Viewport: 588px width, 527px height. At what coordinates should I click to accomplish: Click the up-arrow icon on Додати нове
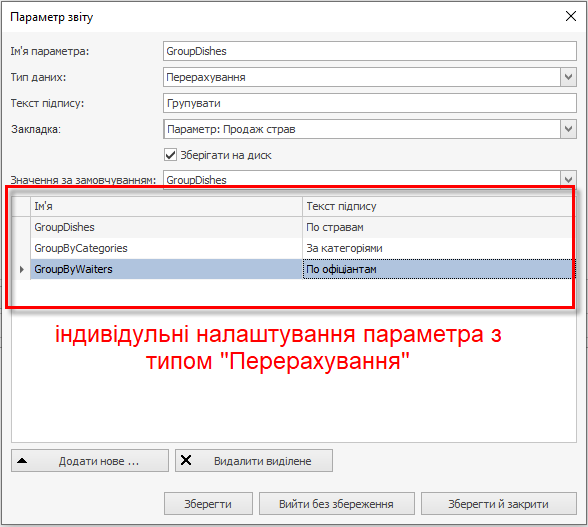22,461
